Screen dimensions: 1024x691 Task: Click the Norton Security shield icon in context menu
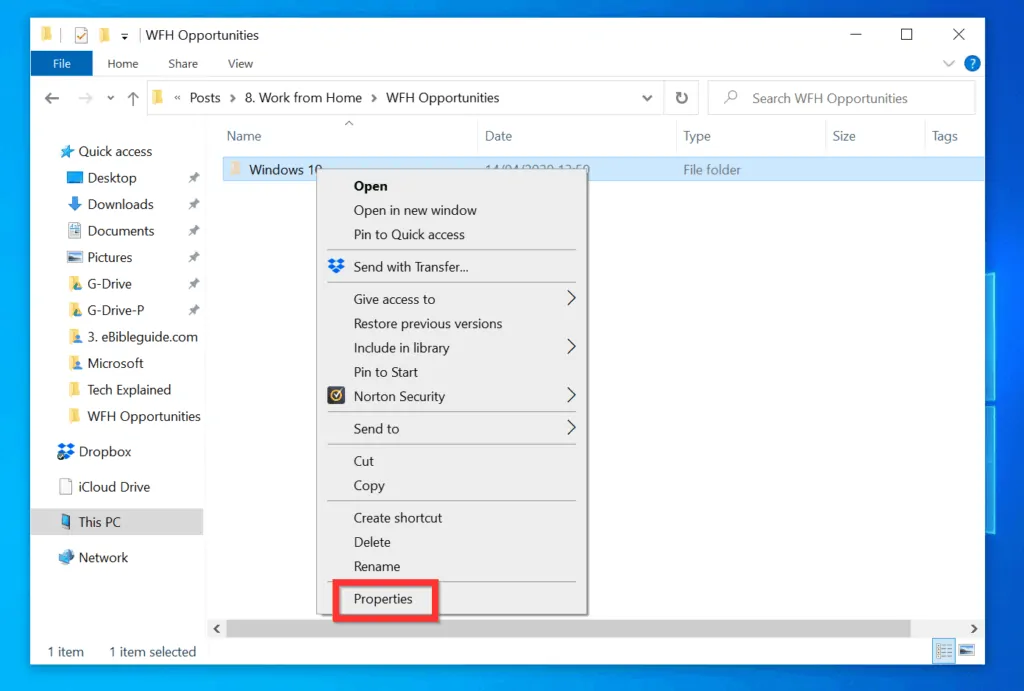336,396
